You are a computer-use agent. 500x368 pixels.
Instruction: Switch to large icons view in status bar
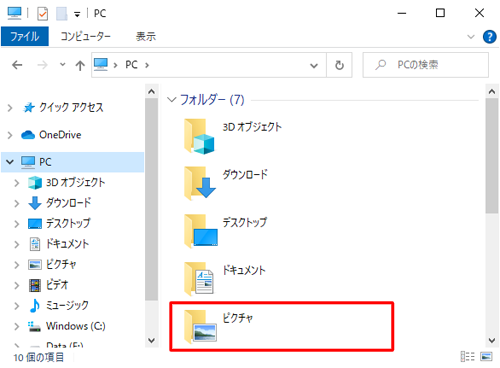point(486,357)
